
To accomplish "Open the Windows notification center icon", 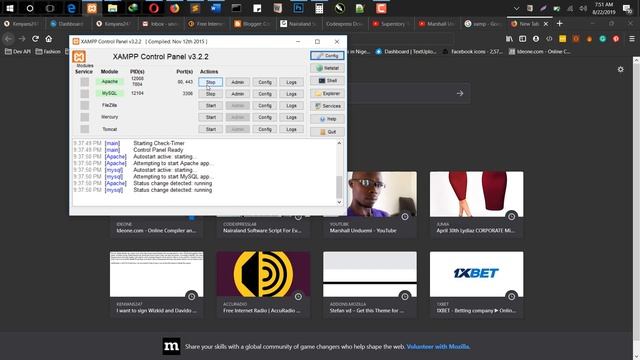I will 627,8.
